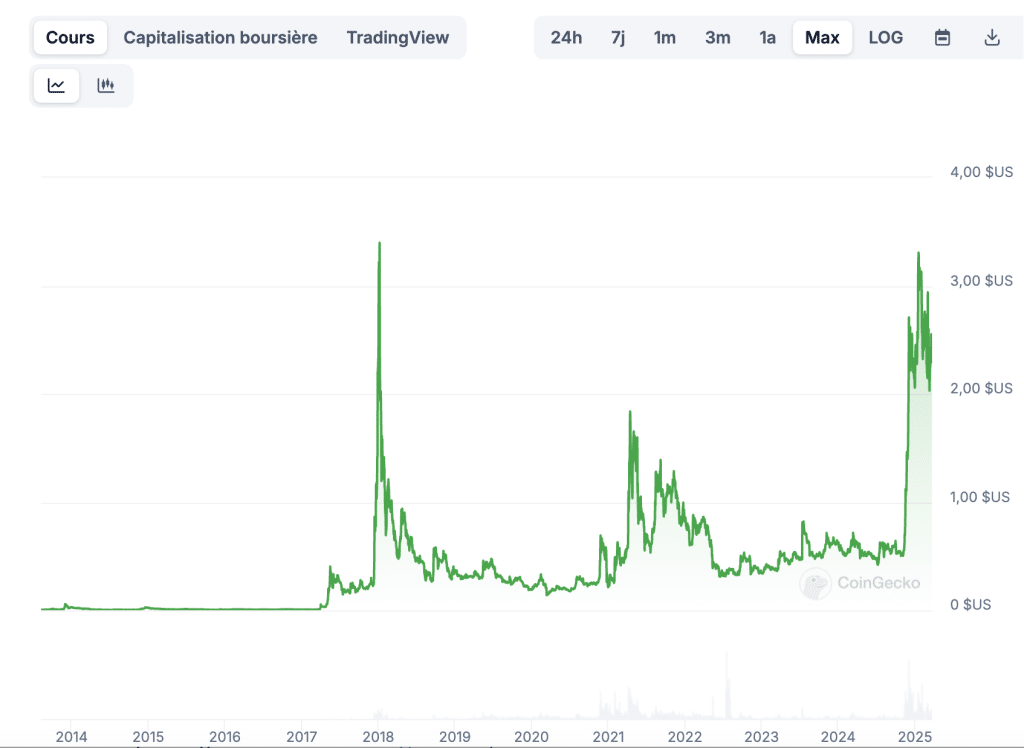Image resolution: width=1024 pixels, height=748 pixels.
Task: Select the Max time range
Action: pos(822,37)
